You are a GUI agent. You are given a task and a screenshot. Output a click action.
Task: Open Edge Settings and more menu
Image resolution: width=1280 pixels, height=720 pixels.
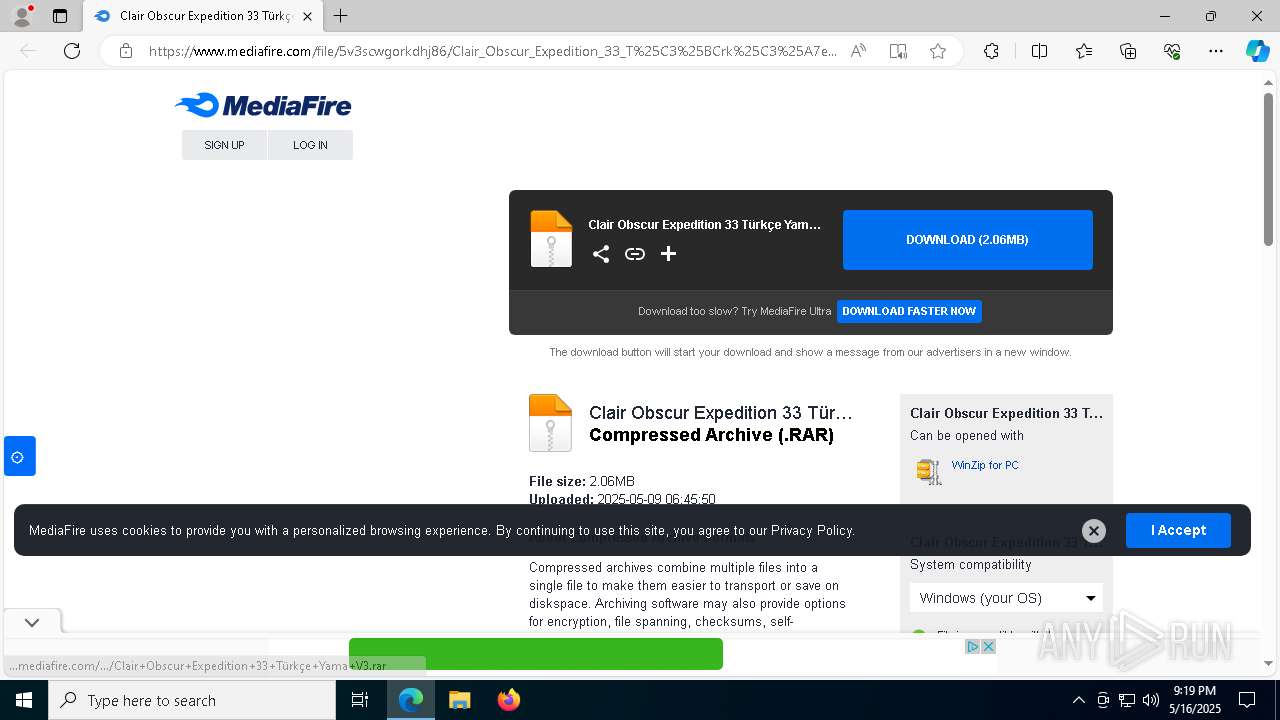tap(1216, 51)
